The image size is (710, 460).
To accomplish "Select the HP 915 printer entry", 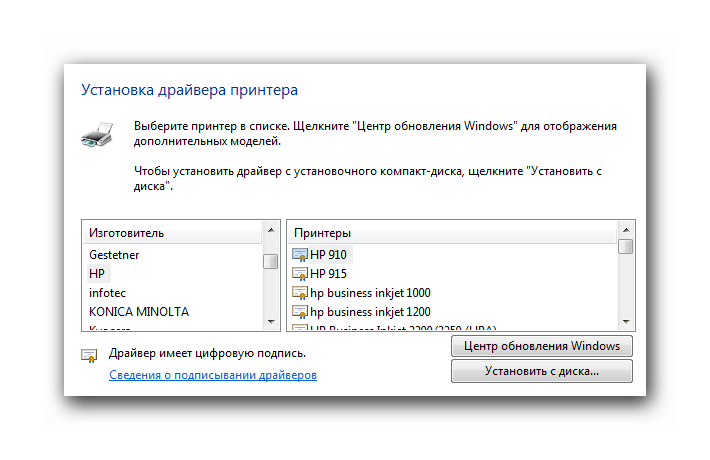I will [328, 274].
